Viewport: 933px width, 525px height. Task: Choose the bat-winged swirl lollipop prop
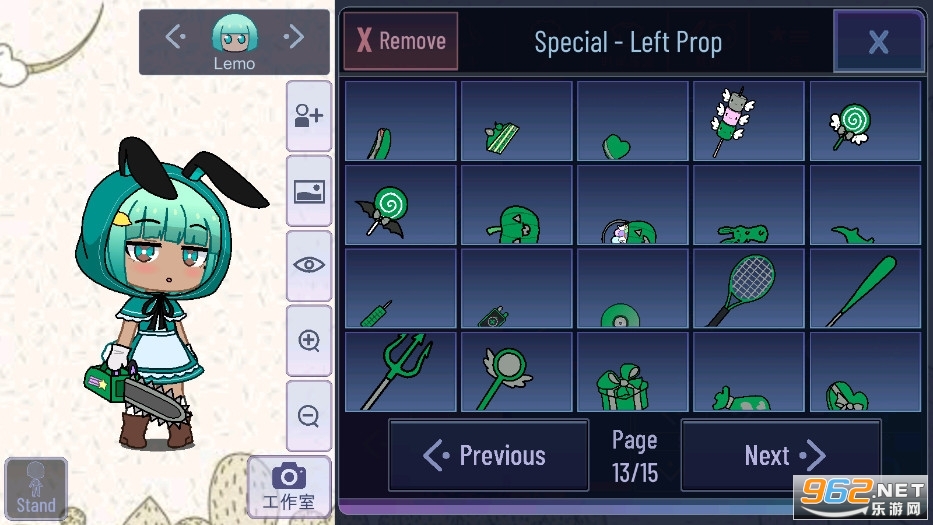[x=400, y=205]
